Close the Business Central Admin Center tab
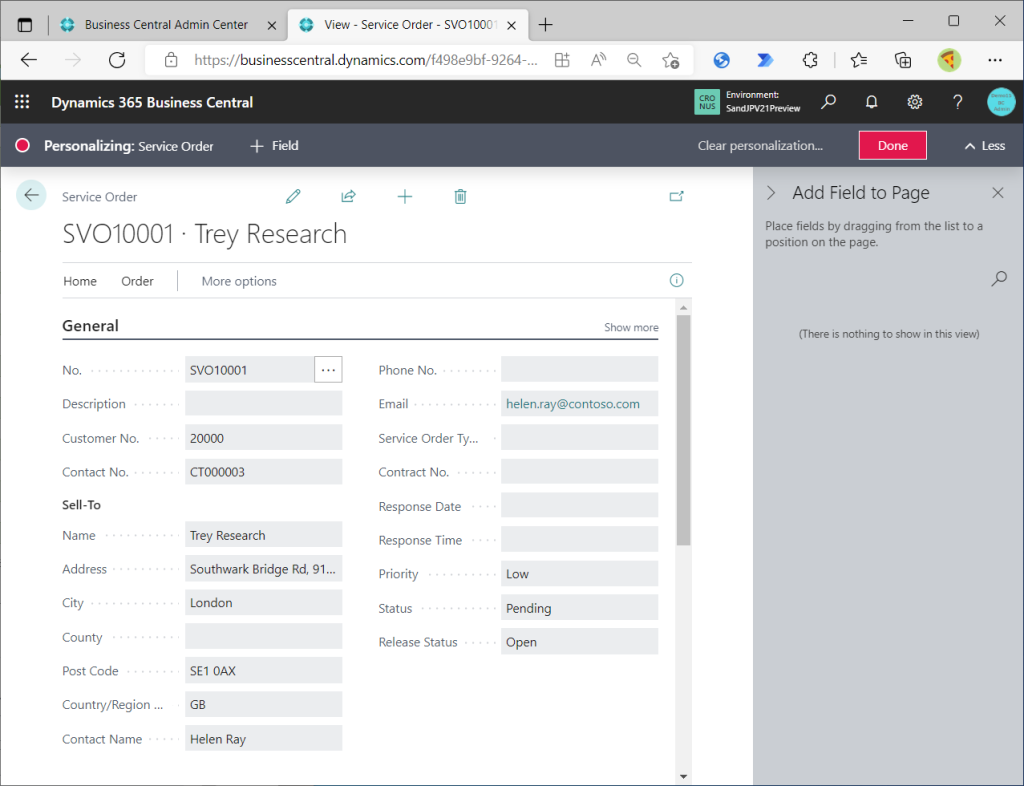 [x=272, y=25]
